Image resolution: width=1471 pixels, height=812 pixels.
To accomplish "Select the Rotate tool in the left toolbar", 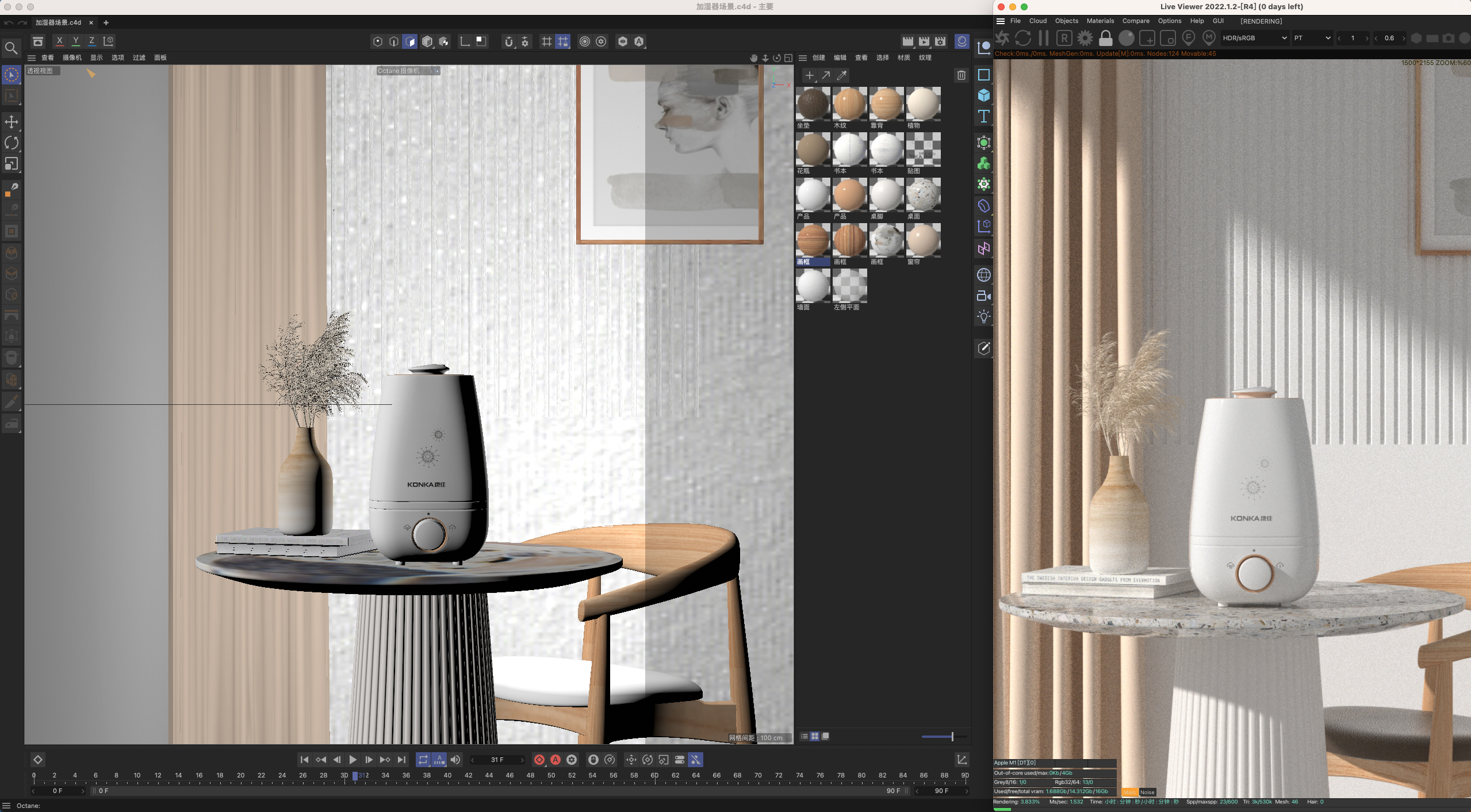I will (x=12, y=143).
